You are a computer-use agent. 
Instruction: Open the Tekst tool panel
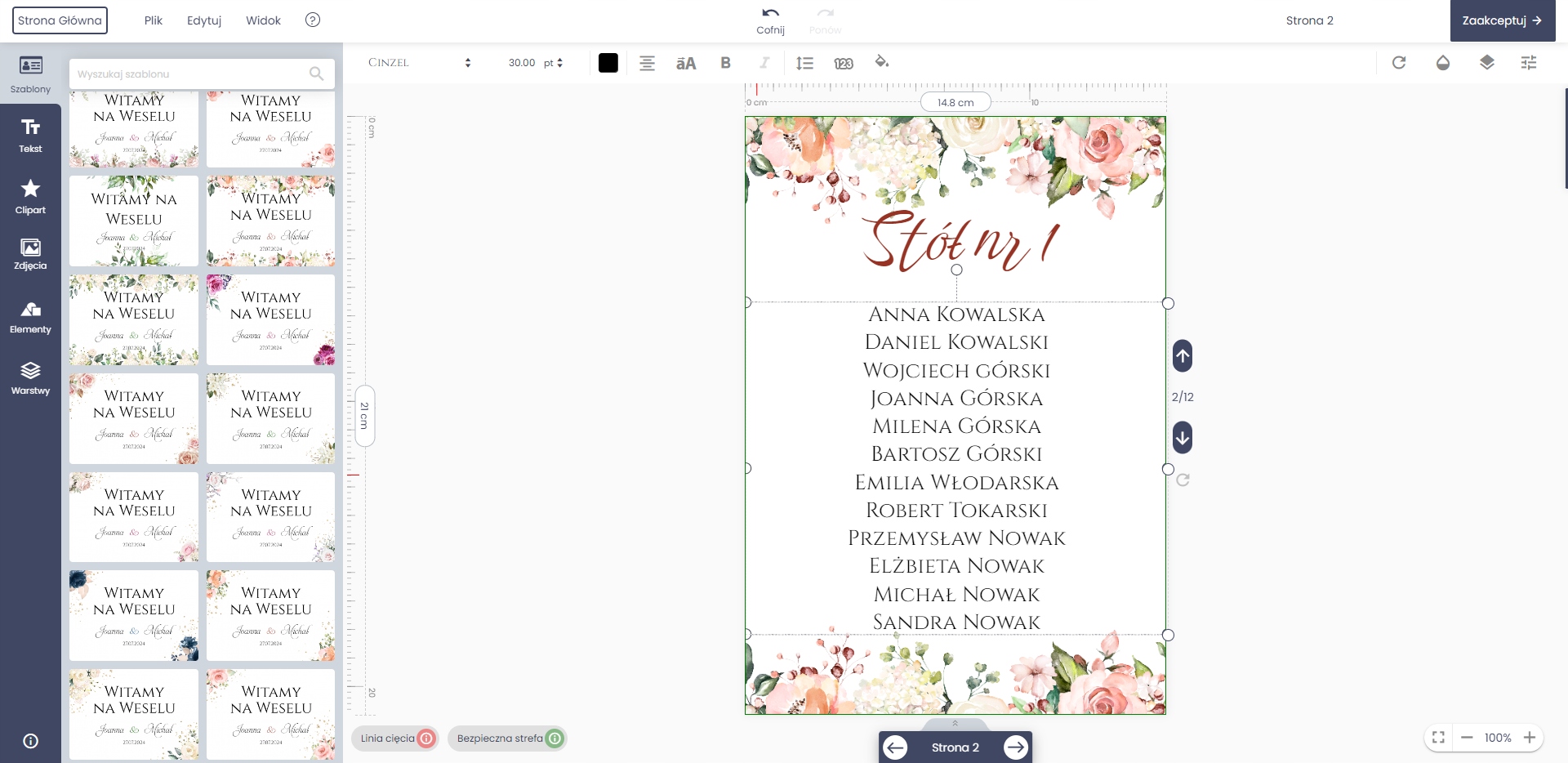[30, 136]
